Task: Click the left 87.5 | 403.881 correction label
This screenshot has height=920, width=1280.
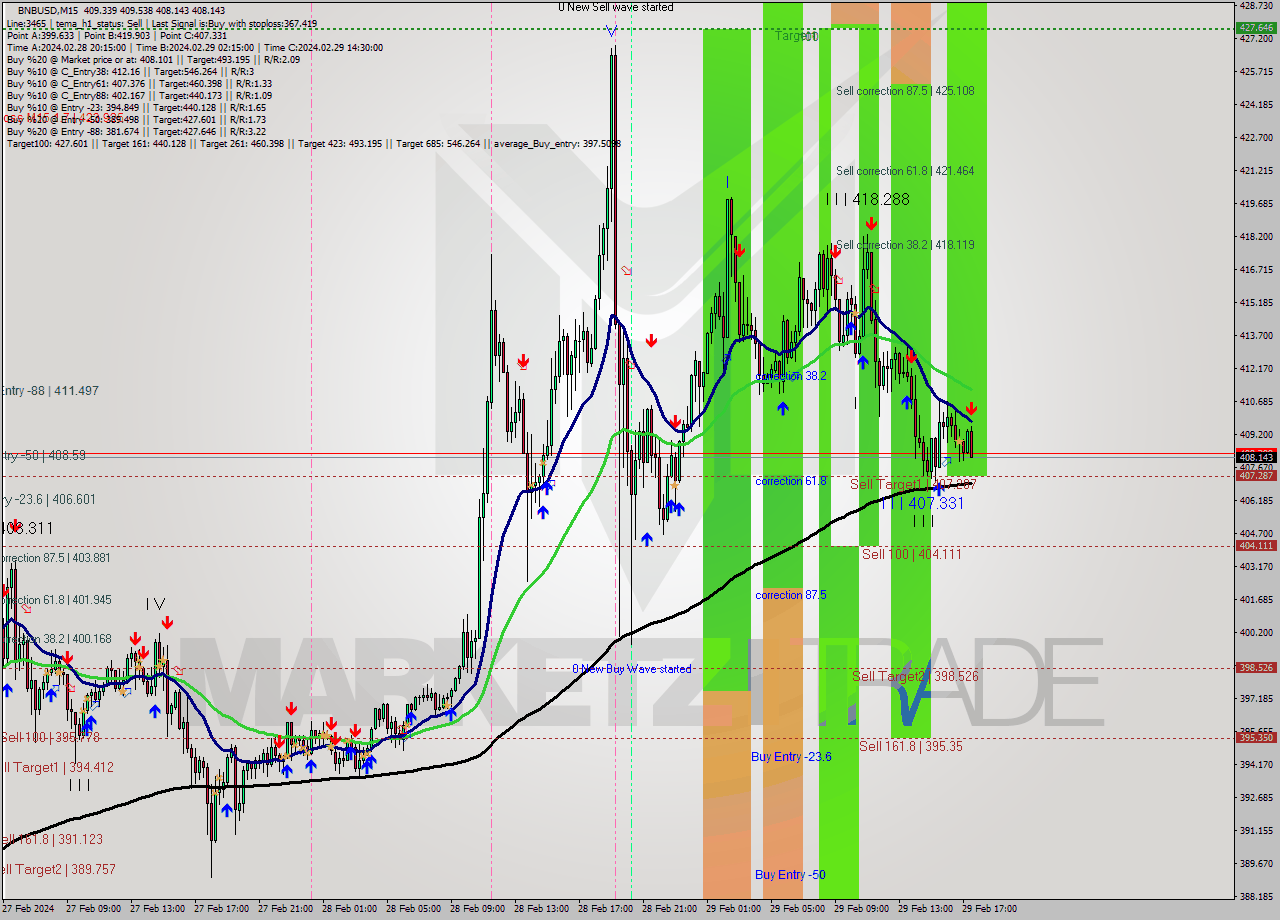Action: click(x=55, y=558)
